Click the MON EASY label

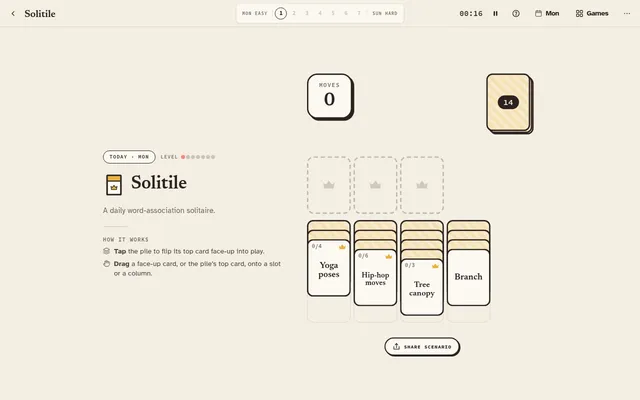coord(255,13)
